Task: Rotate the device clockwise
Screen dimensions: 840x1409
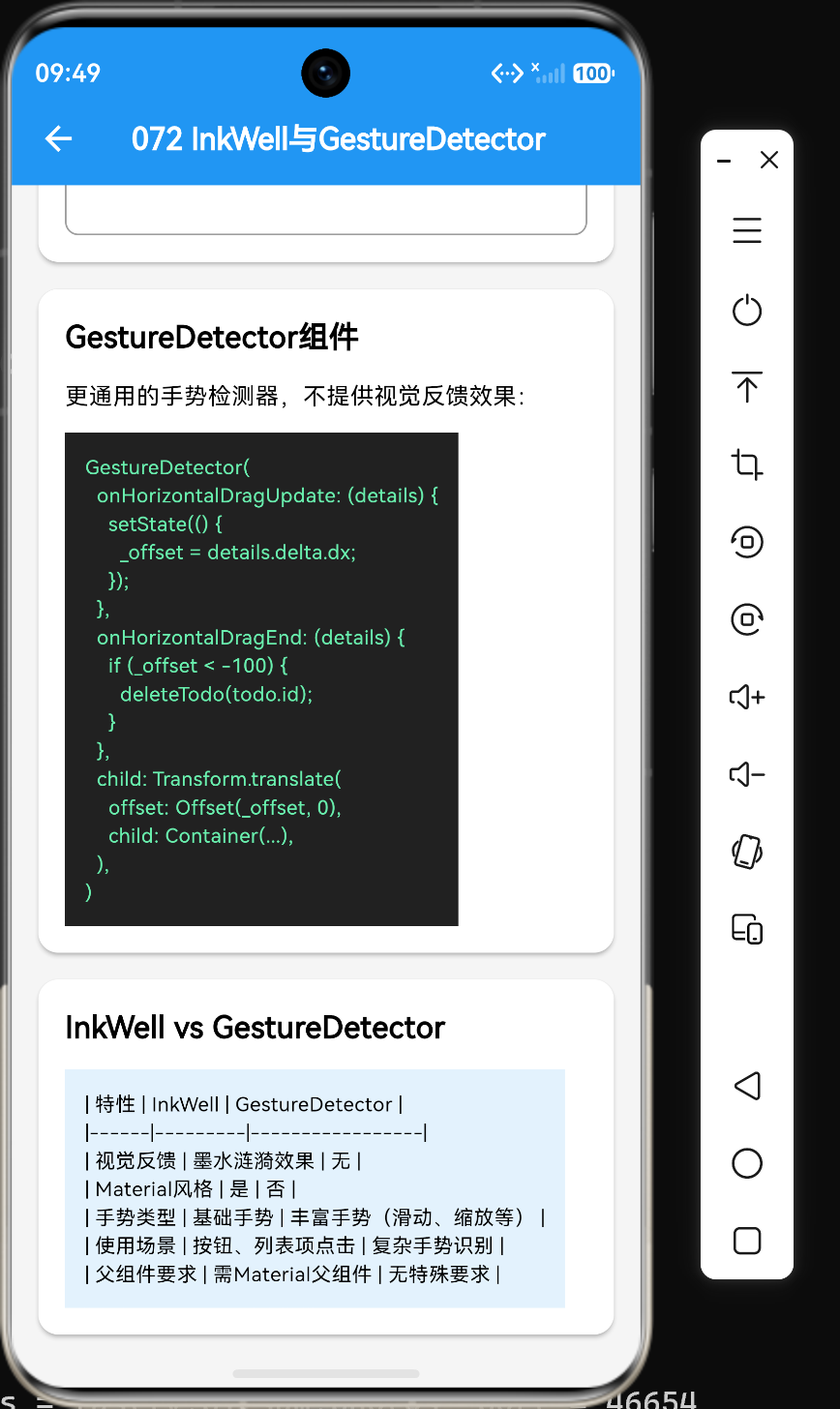Action: pyautogui.click(x=747, y=619)
